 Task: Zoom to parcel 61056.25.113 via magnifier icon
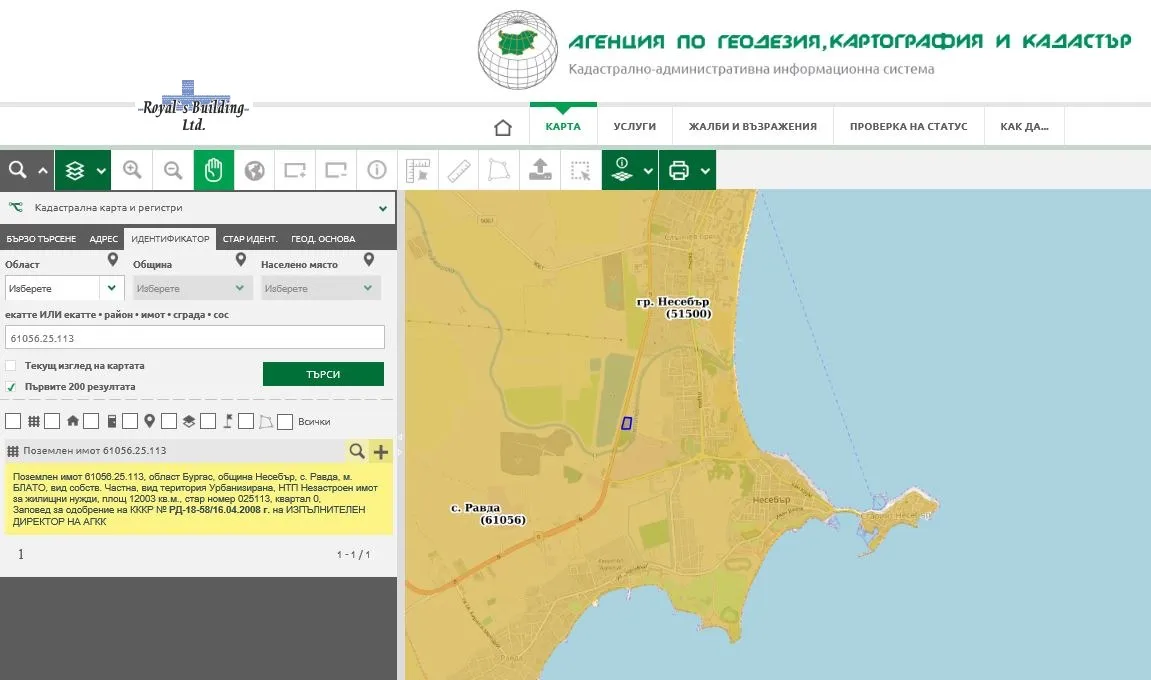click(356, 452)
